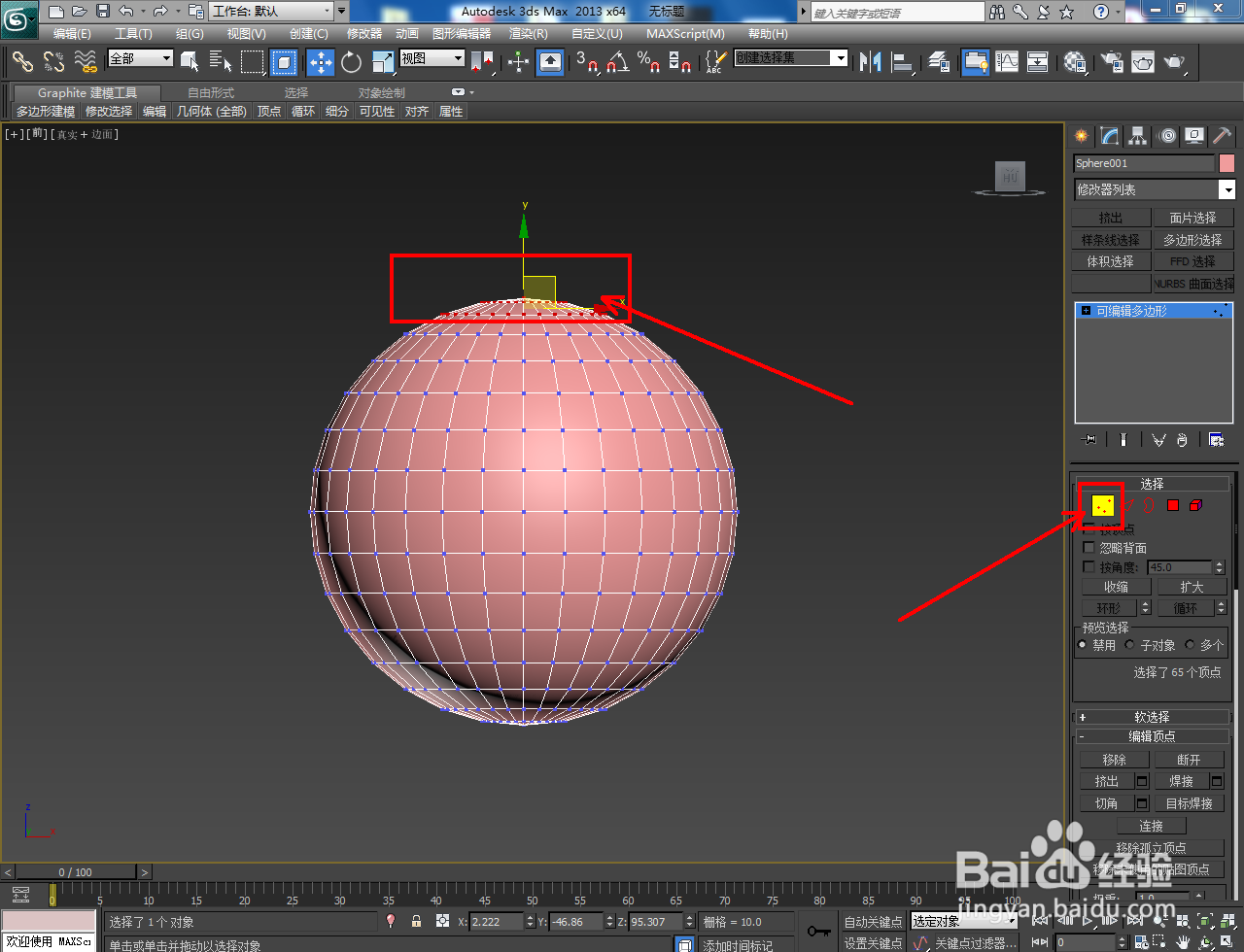The height and width of the screenshot is (952, 1244).
Task: Open the Material Editor icon
Action: pyautogui.click(x=1074, y=62)
